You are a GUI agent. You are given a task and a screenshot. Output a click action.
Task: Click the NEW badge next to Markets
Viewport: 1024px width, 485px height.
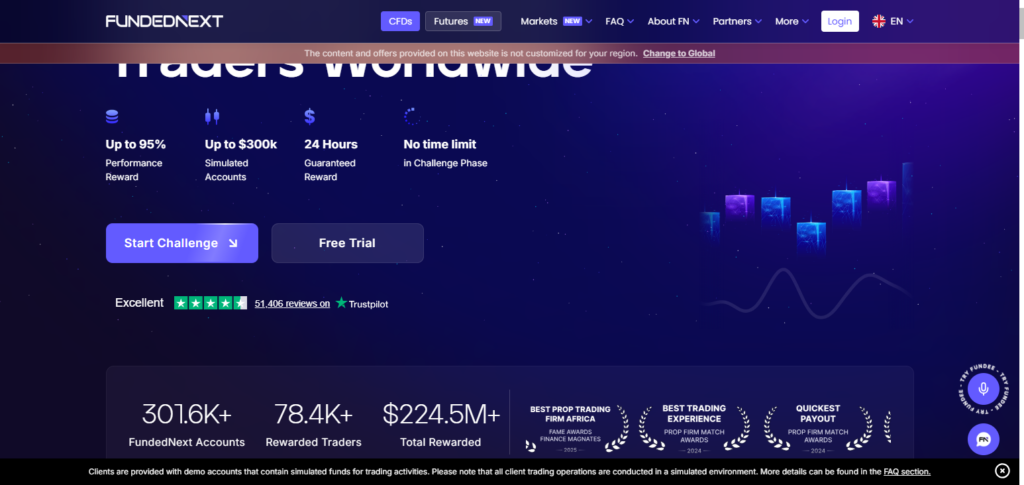click(572, 21)
